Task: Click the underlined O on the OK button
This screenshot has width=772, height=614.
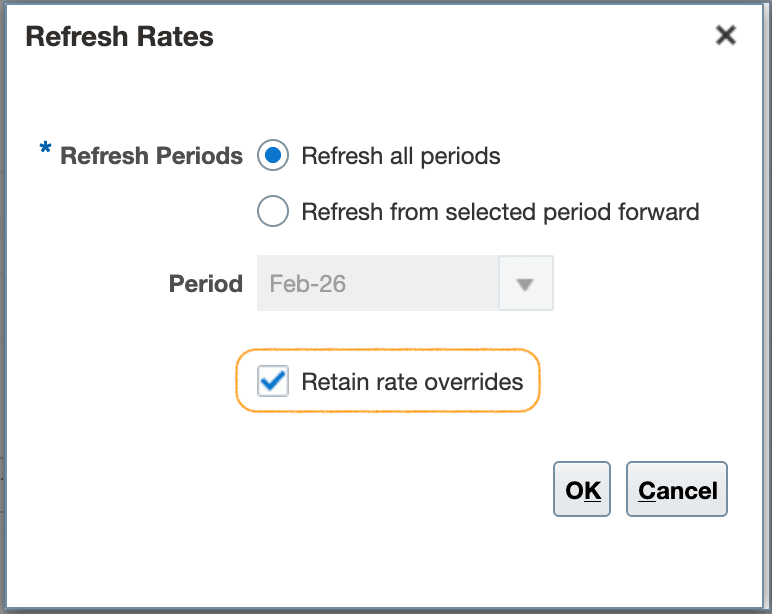Action: click(575, 490)
